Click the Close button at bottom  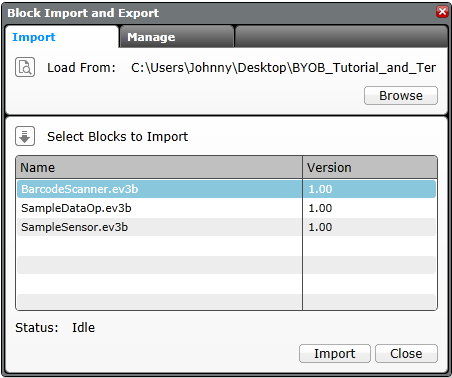pos(406,353)
